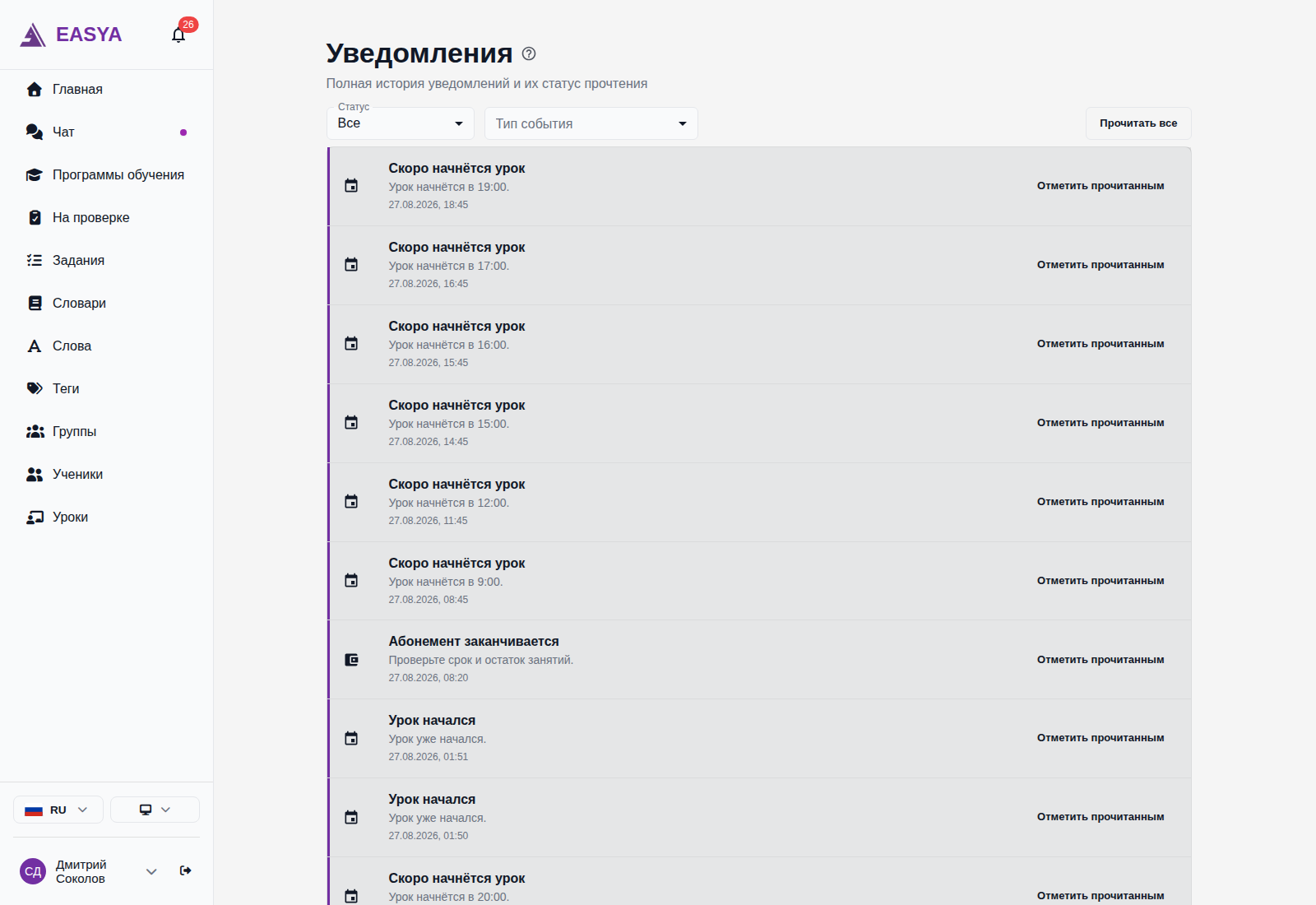
Task: Click the СД user avatar
Action: click(33, 871)
